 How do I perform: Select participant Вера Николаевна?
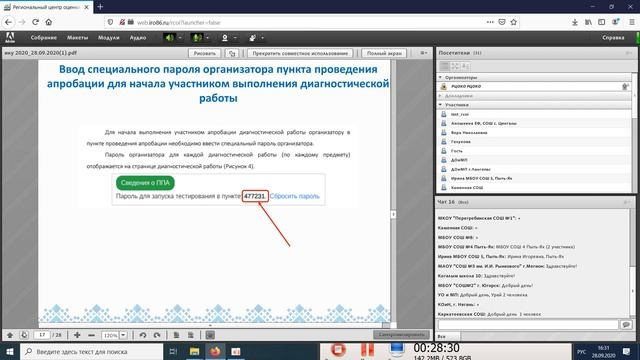click(534, 133)
